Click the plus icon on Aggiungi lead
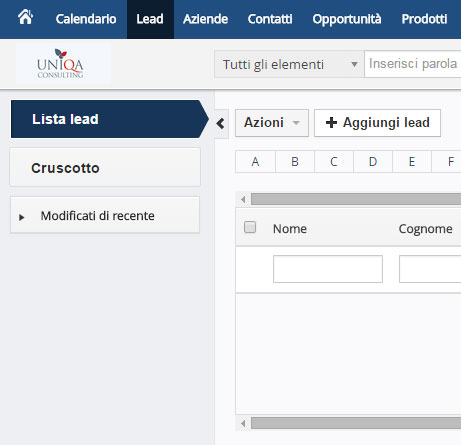This screenshot has width=461, height=445. (x=331, y=123)
